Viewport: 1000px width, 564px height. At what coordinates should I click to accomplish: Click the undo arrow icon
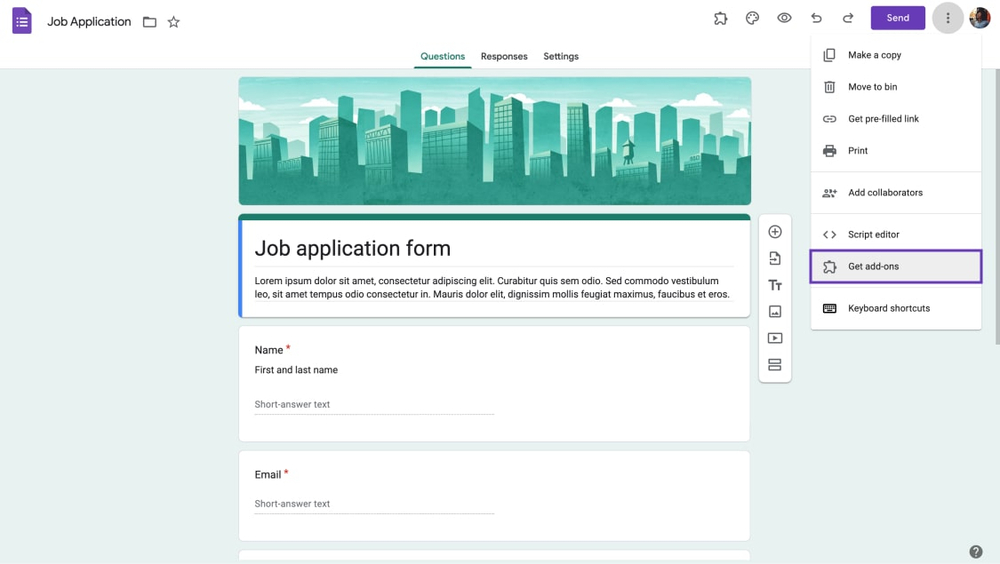click(816, 18)
